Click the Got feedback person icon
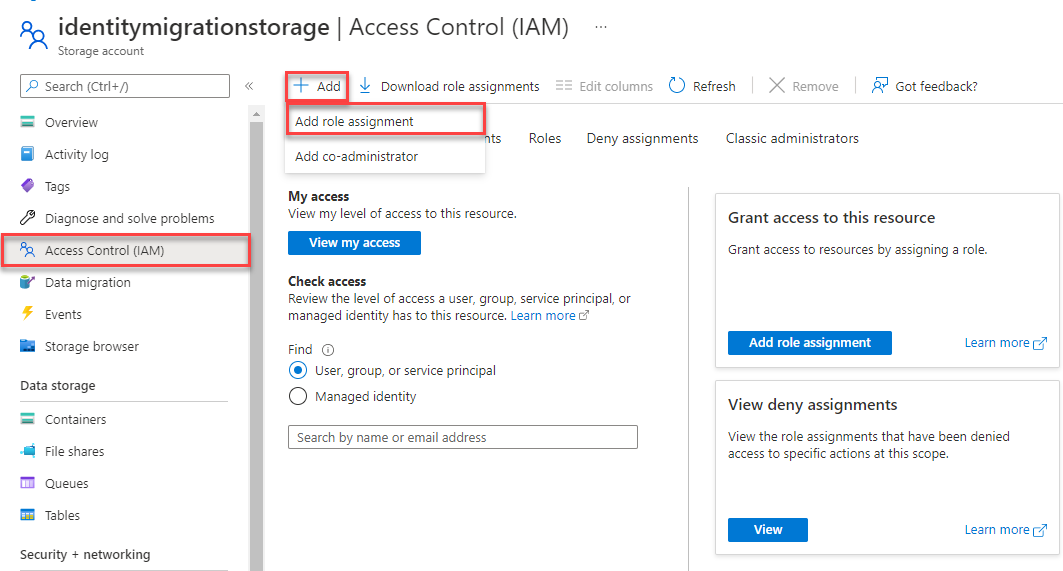 (x=879, y=85)
